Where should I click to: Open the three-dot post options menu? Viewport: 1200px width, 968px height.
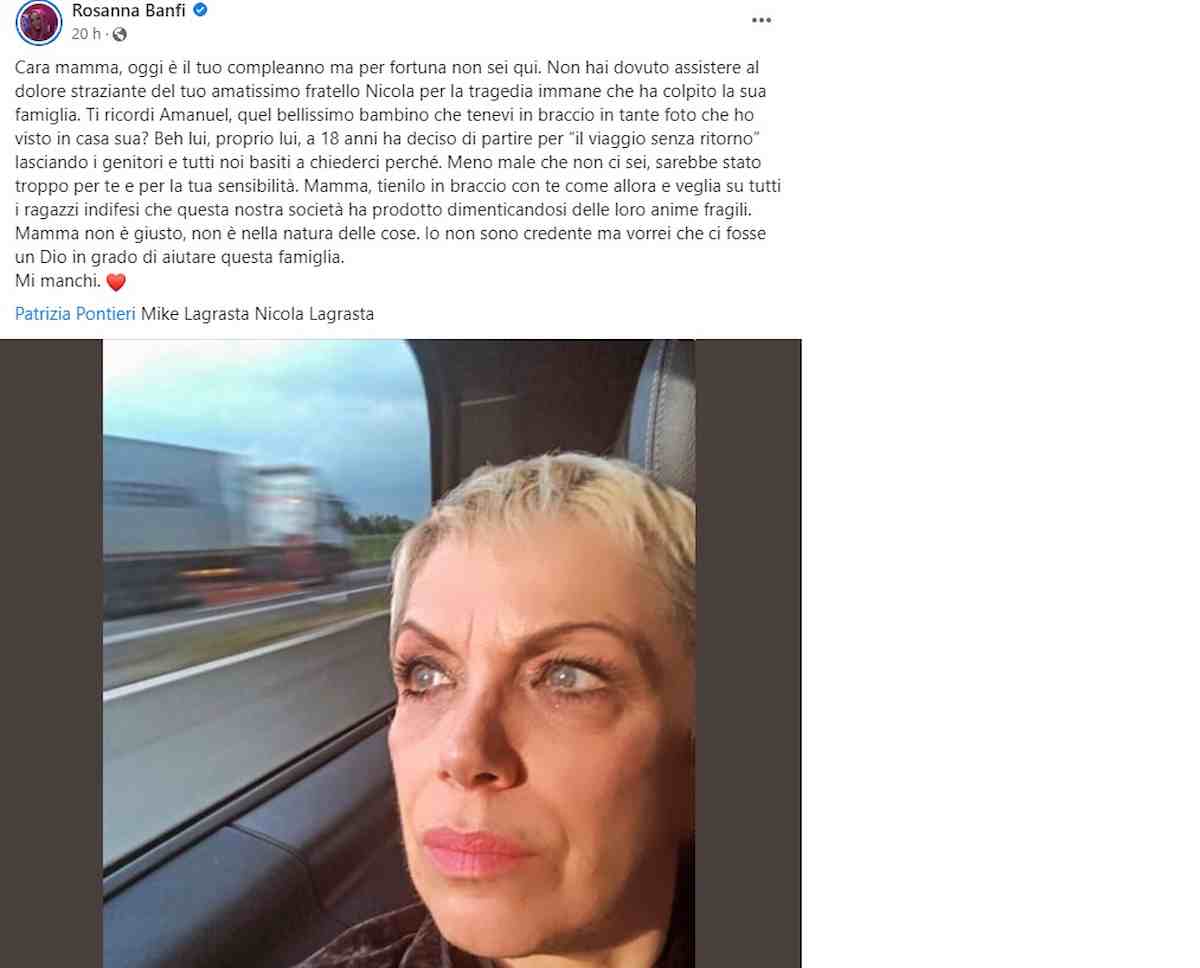(762, 21)
